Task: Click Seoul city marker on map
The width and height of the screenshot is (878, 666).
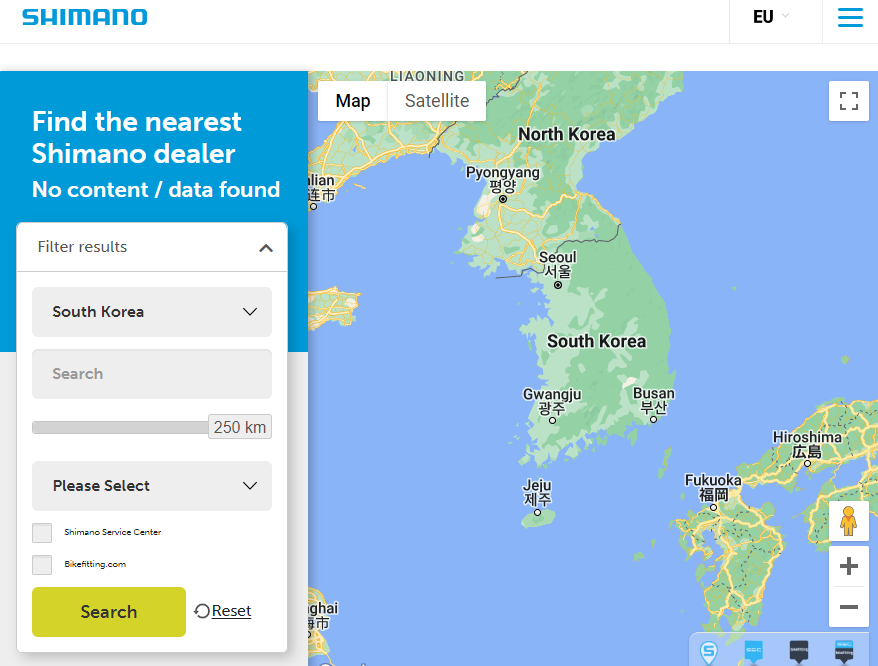Action: (x=558, y=285)
